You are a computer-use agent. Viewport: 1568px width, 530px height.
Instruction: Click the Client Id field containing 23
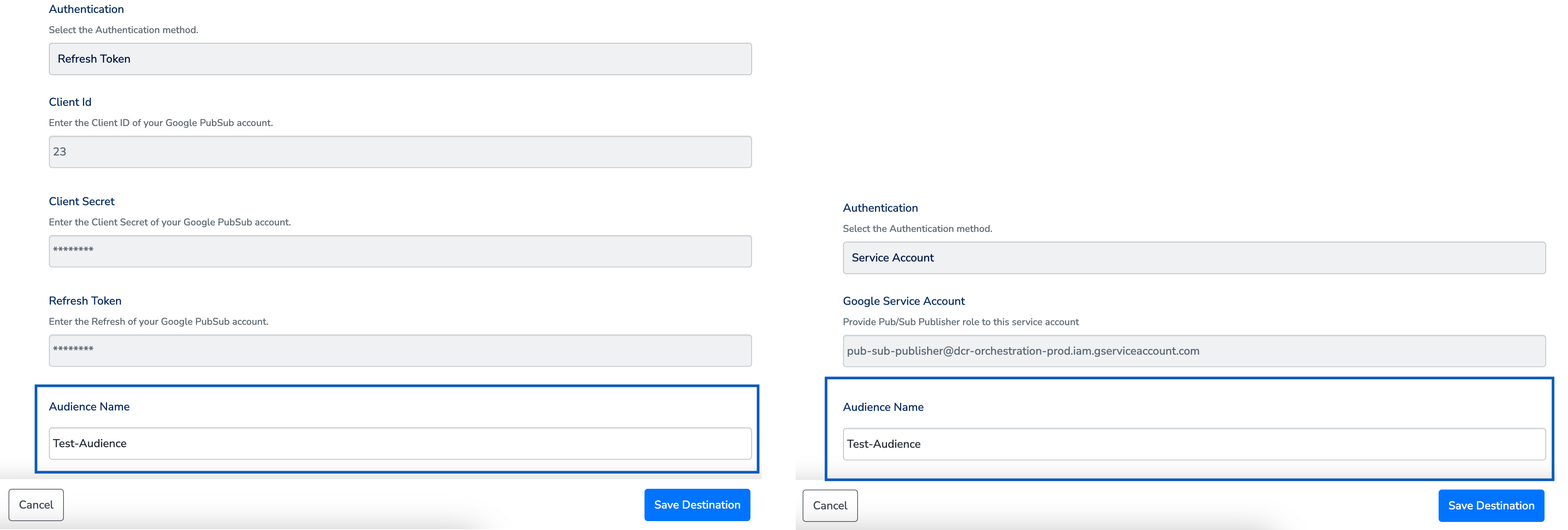pyautogui.click(x=400, y=152)
